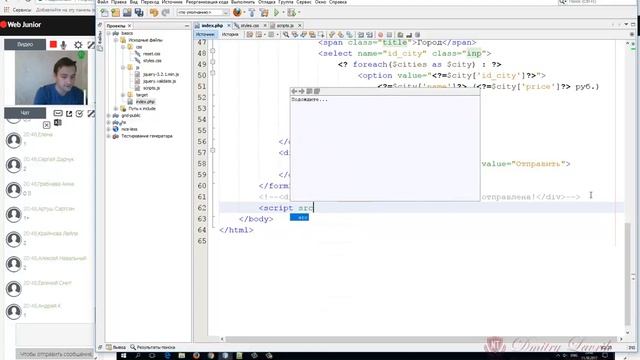Click the Чат button in webinar panel
Screen dimensions: 640x360
(x=25, y=113)
